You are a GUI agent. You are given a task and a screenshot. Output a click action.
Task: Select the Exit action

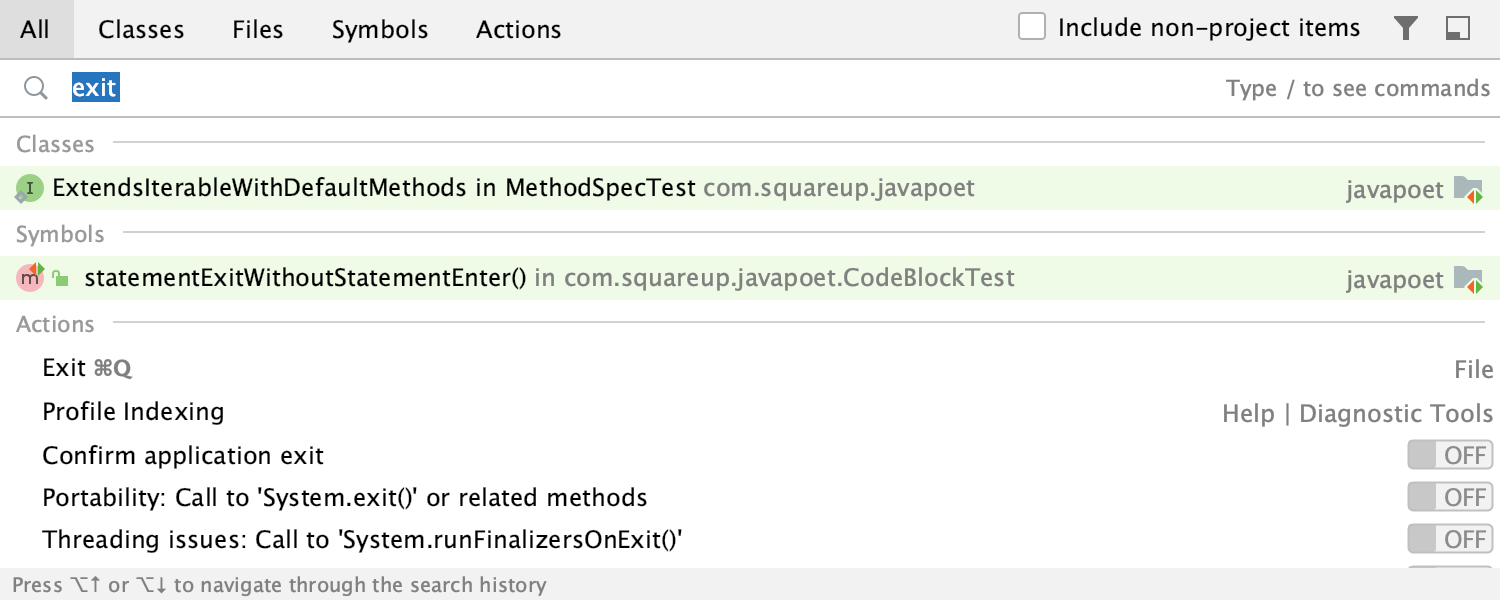(x=64, y=368)
